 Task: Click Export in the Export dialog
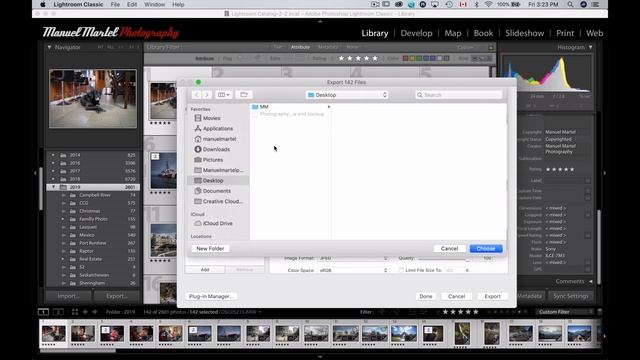point(492,296)
